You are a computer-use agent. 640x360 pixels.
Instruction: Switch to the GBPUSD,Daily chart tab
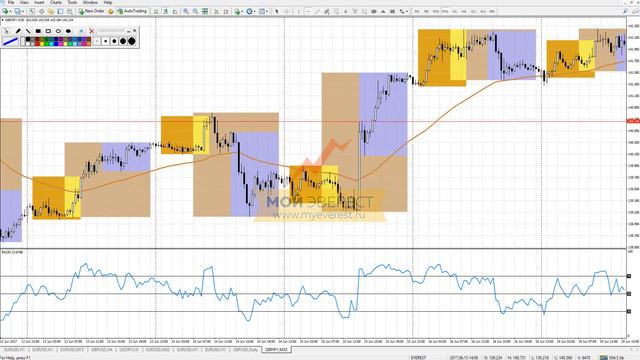[245, 350]
